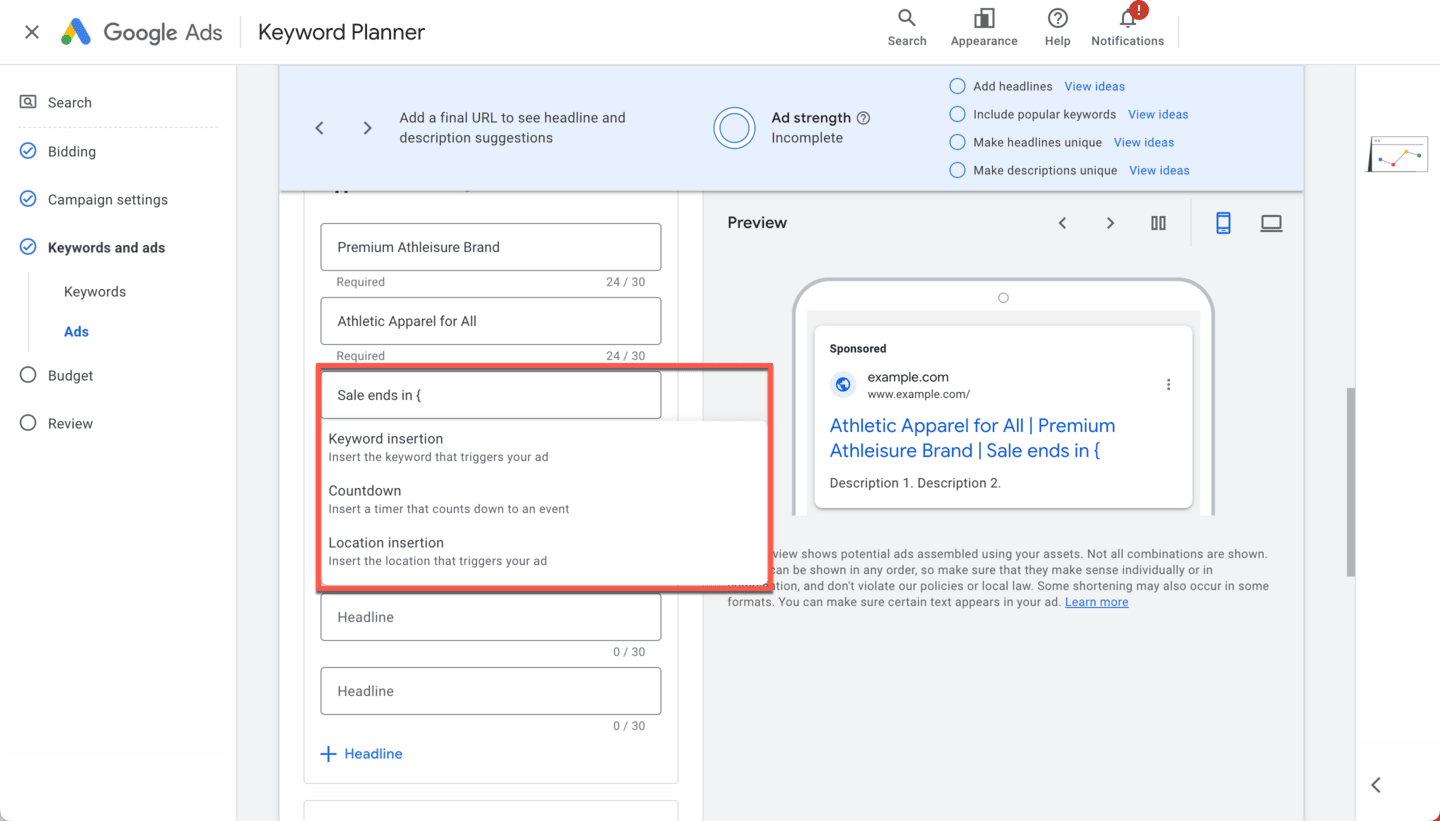Open the ad preview three-dot menu
The width and height of the screenshot is (1440, 821).
pos(1168,384)
